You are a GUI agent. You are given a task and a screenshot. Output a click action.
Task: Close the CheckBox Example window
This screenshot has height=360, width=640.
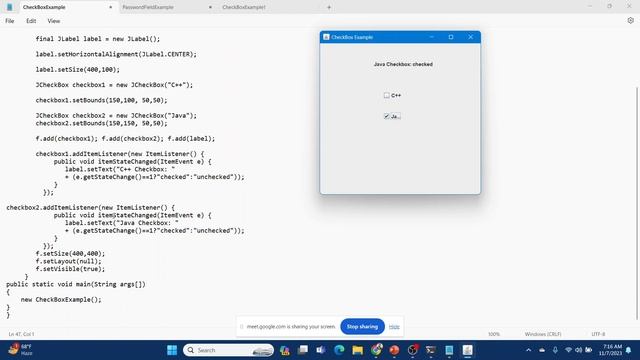tap(471, 37)
